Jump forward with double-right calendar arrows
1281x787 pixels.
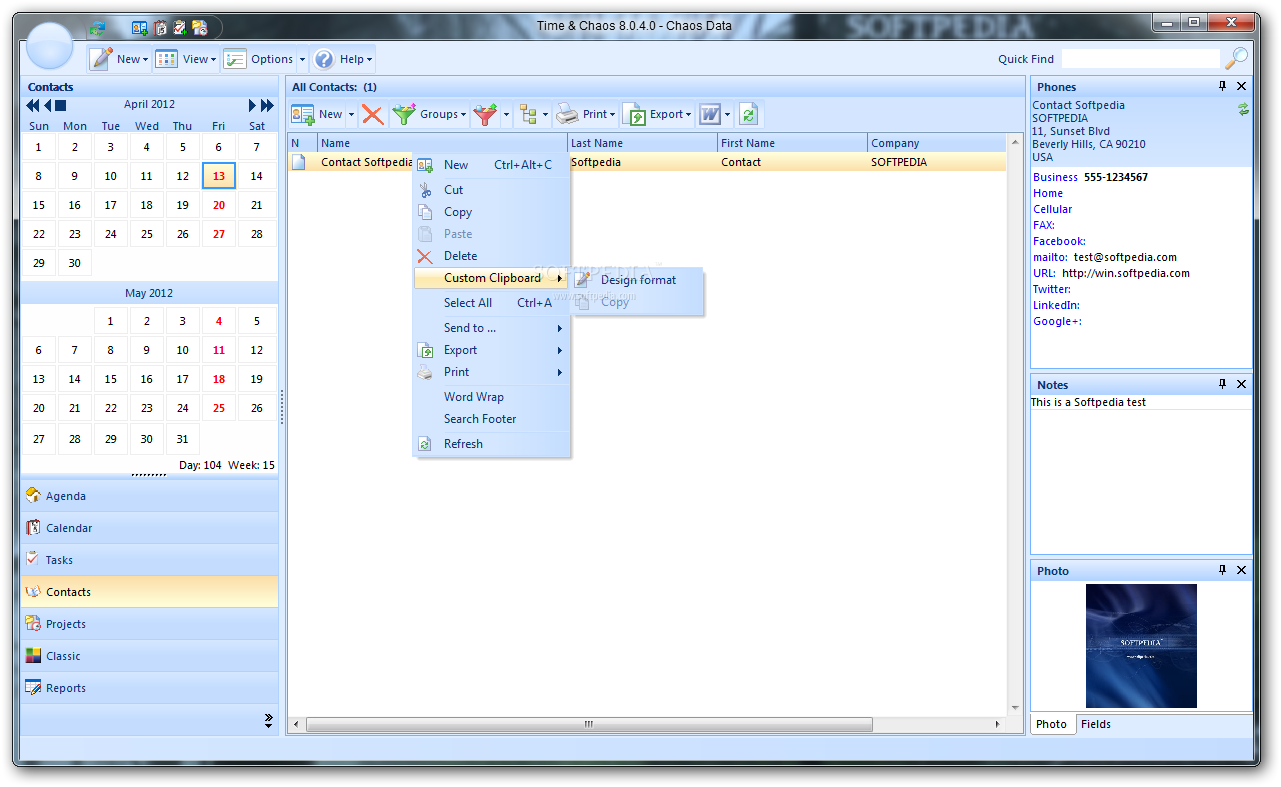click(x=267, y=105)
